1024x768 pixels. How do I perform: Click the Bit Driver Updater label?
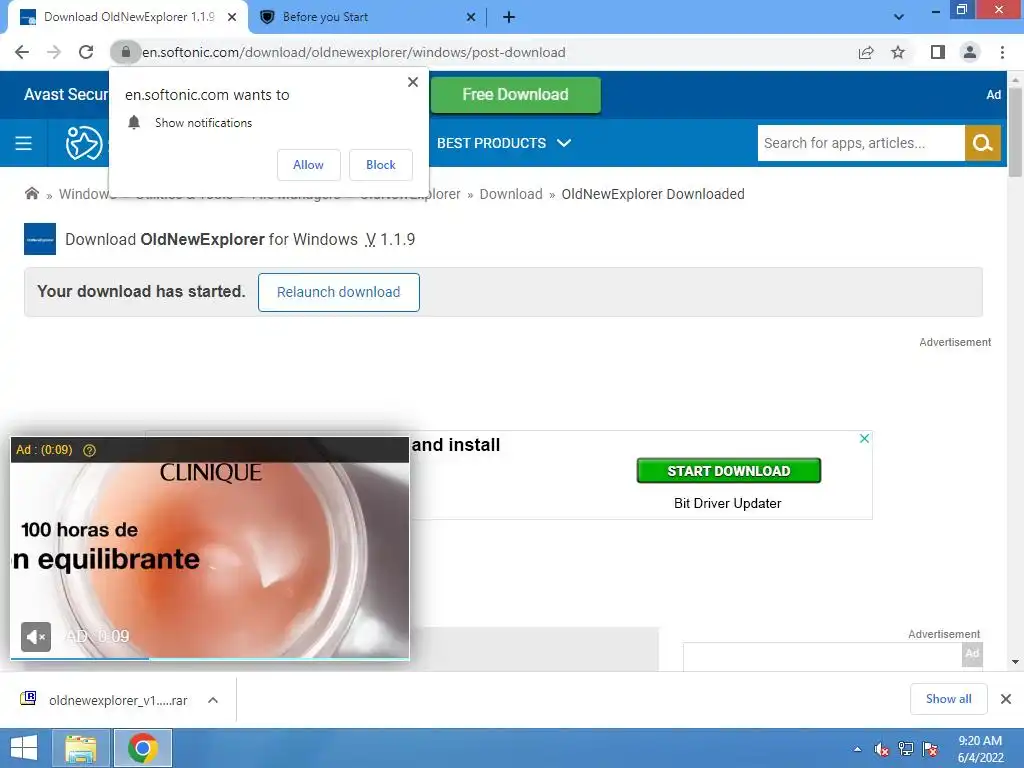pos(728,504)
